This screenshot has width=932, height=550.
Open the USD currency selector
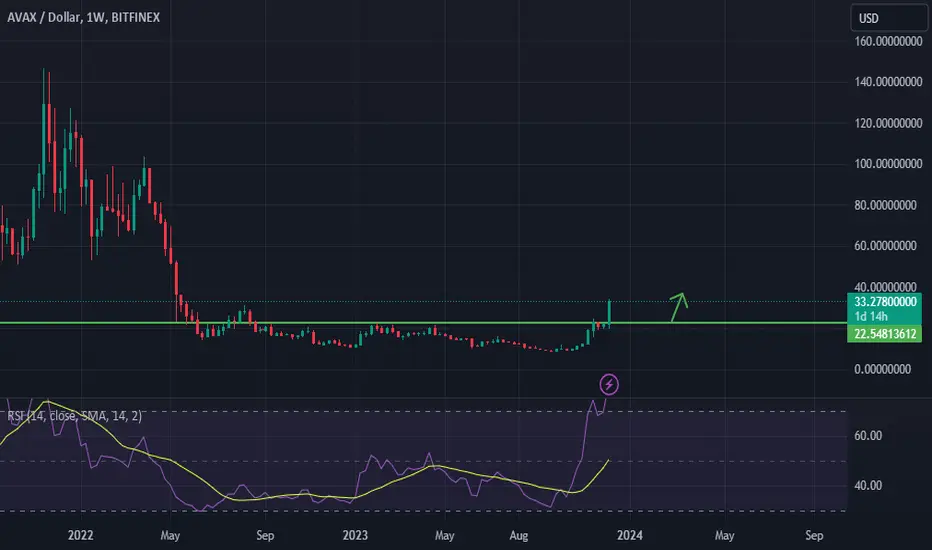tap(889, 18)
